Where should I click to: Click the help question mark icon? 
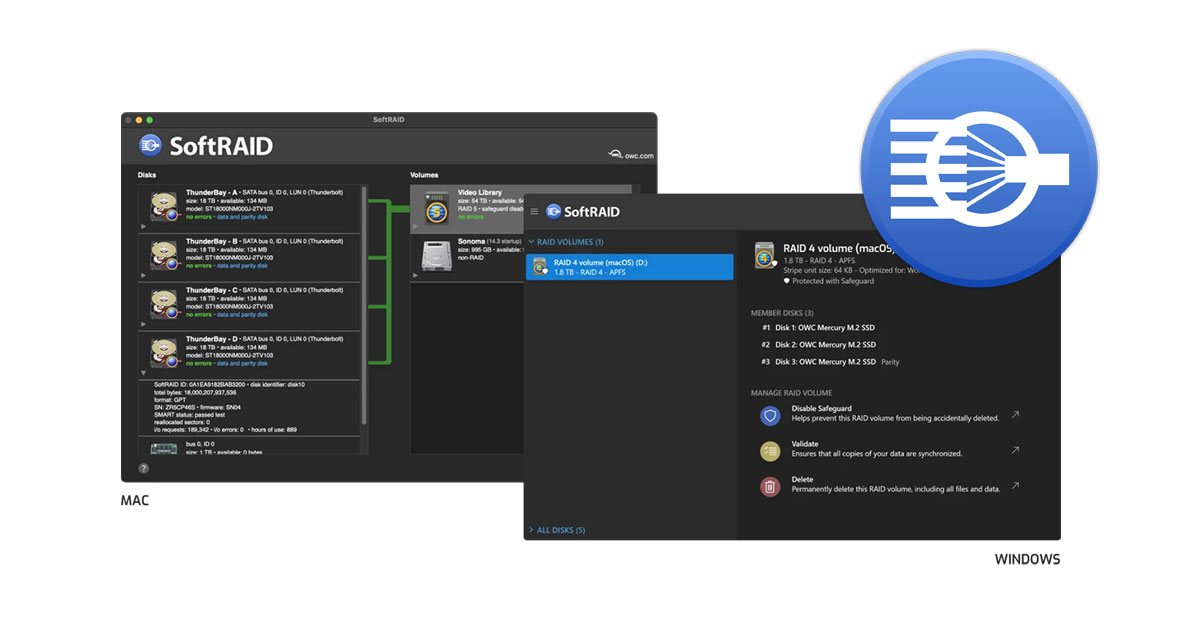point(143,468)
